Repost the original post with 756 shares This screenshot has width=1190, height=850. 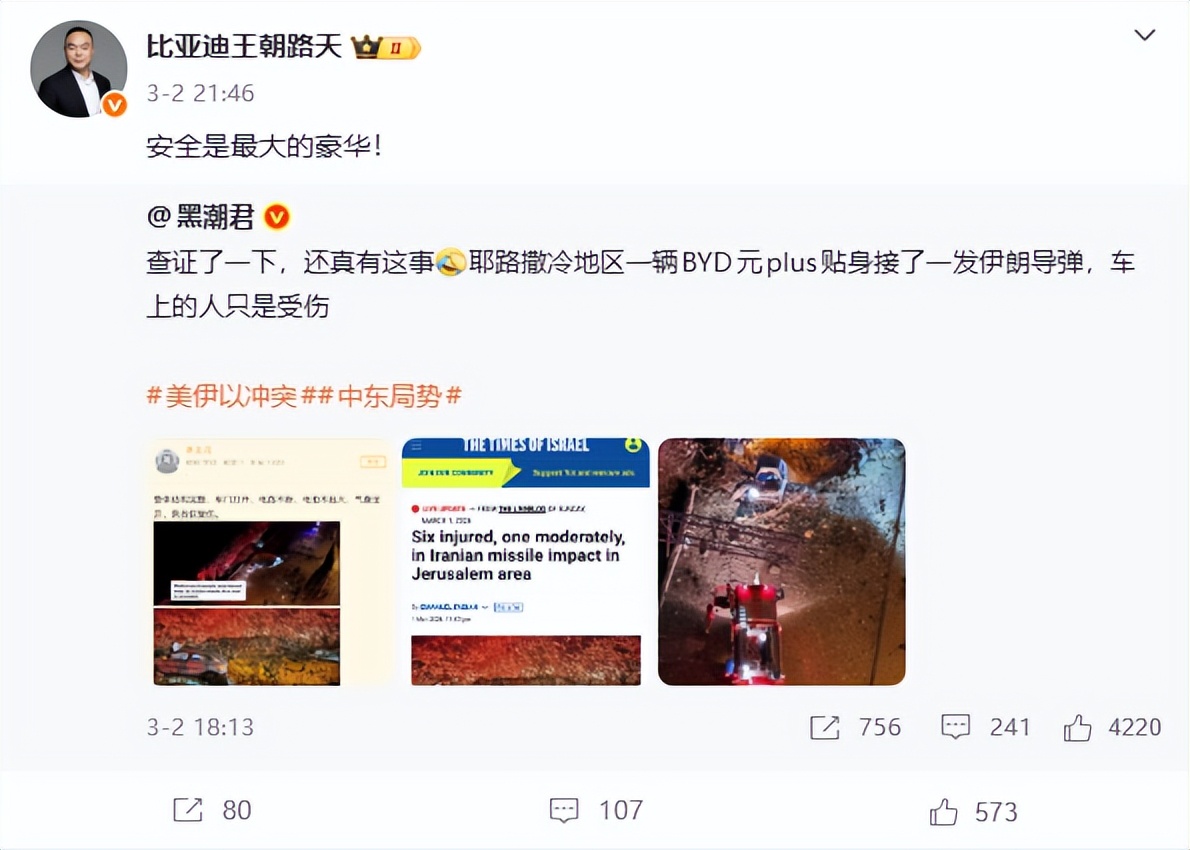click(855, 727)
